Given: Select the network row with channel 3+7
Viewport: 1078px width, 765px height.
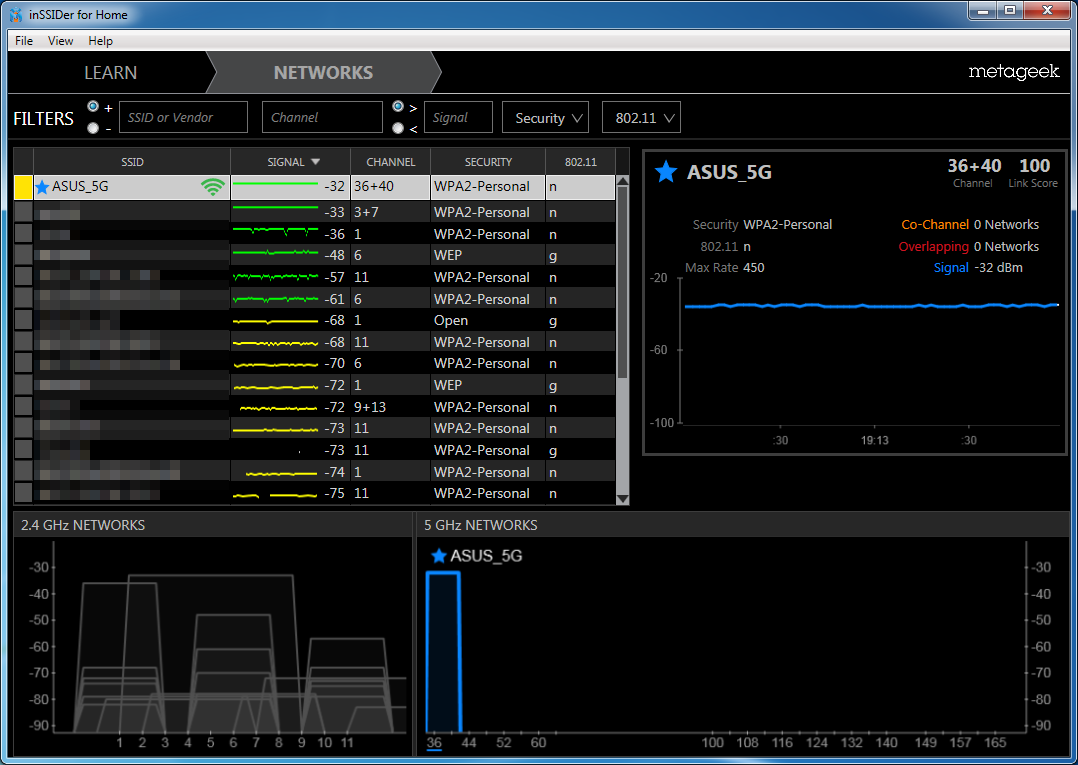Looking at the screenshot, I should pos(314,212).
